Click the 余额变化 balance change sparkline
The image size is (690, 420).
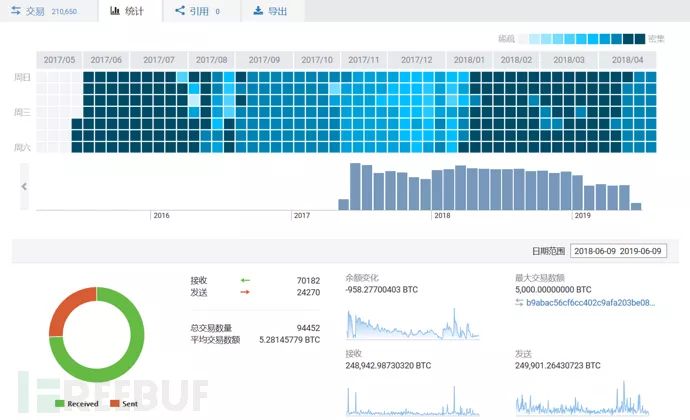pyautogui.click(x=412, y=324)
